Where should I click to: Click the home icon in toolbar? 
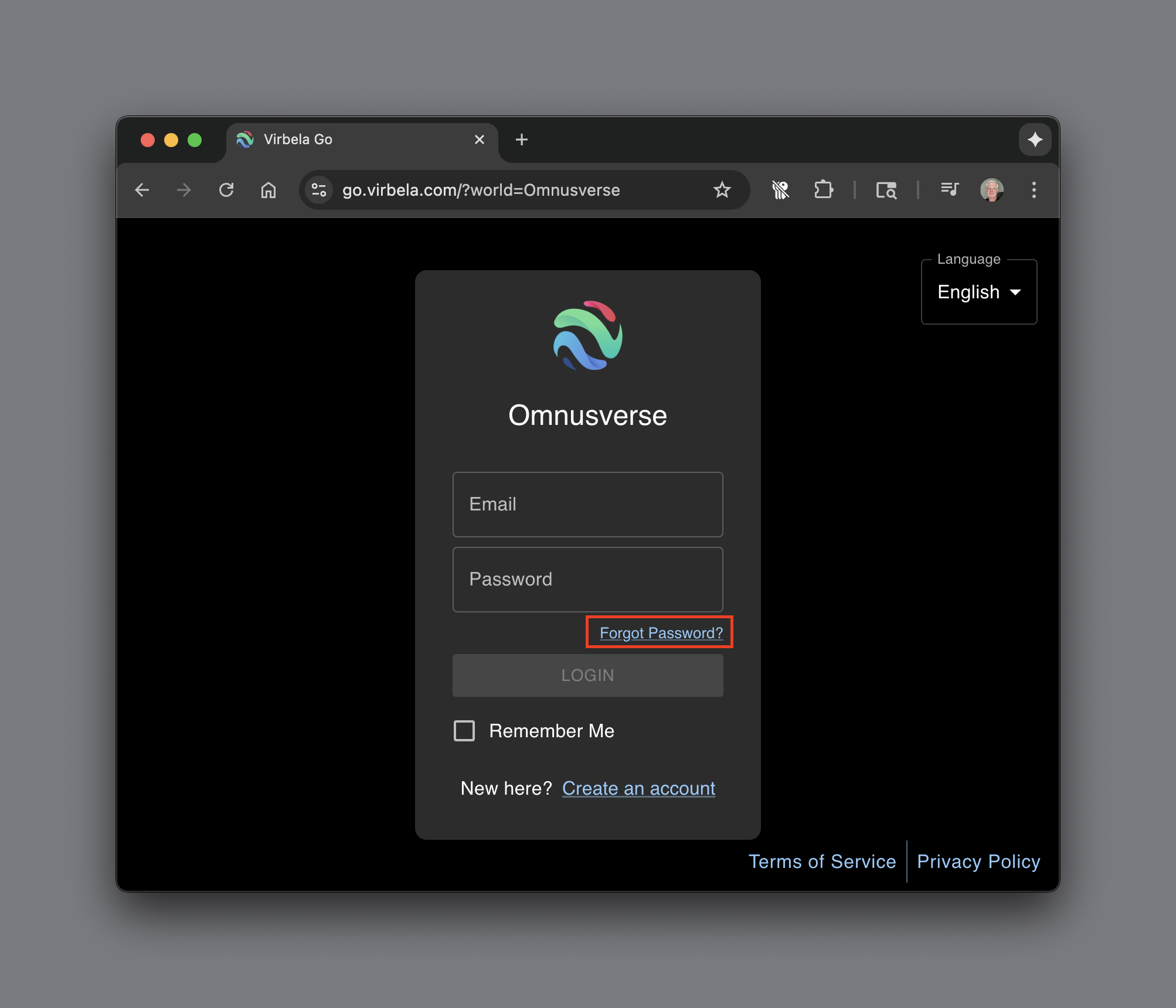(268, 190)
